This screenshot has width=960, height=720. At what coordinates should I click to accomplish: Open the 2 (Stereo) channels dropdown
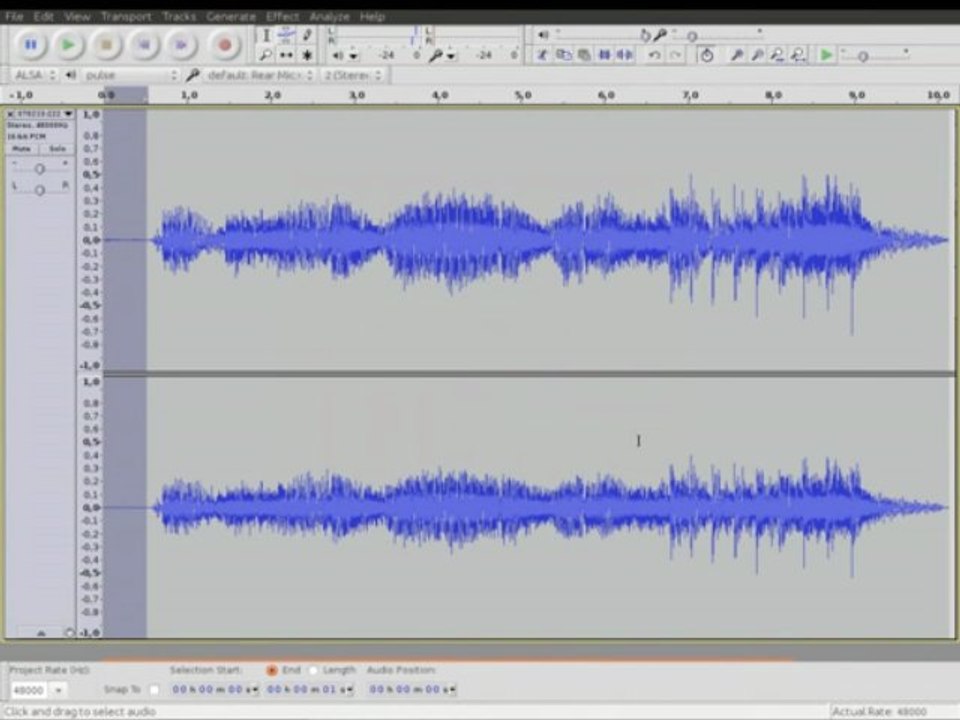[x=353, y=75]
